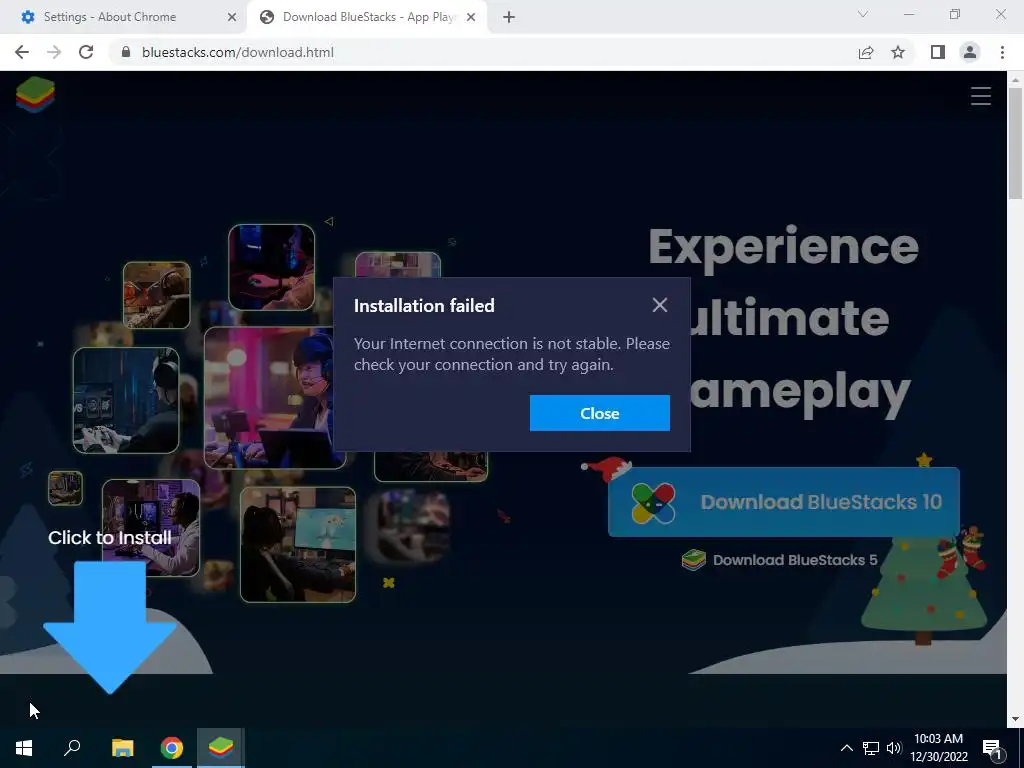
Task: Open volume control tray icon
Action: (894, 748)
